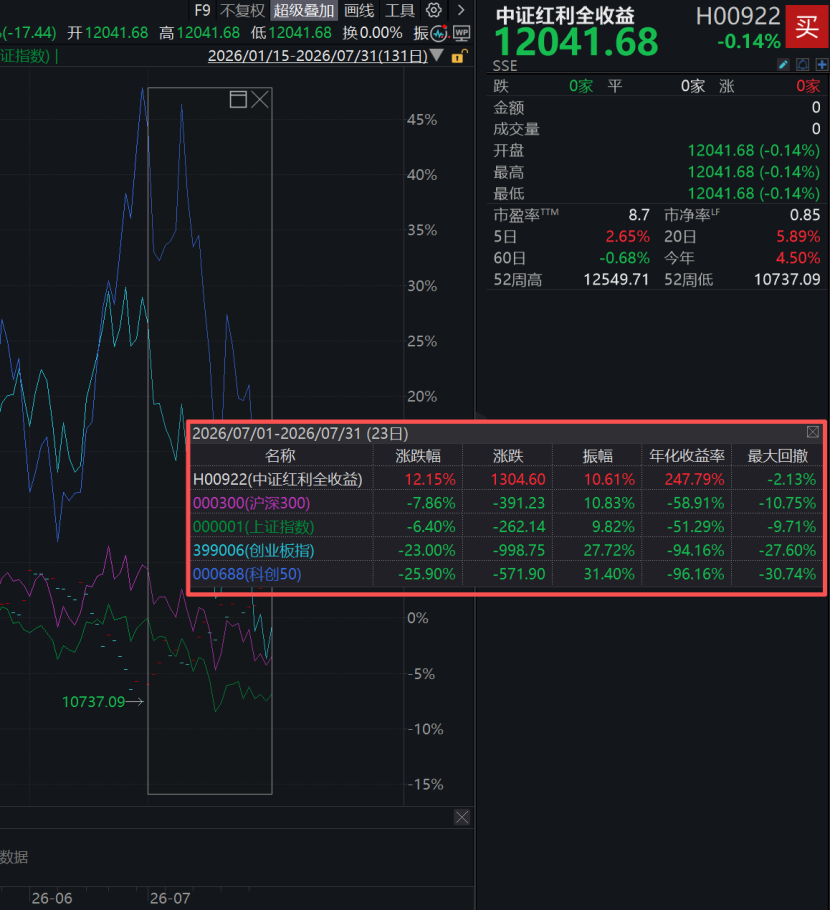Click the right chevron to show more tools
This screenshot has height=910, width=831.
[x=461, y=10]
